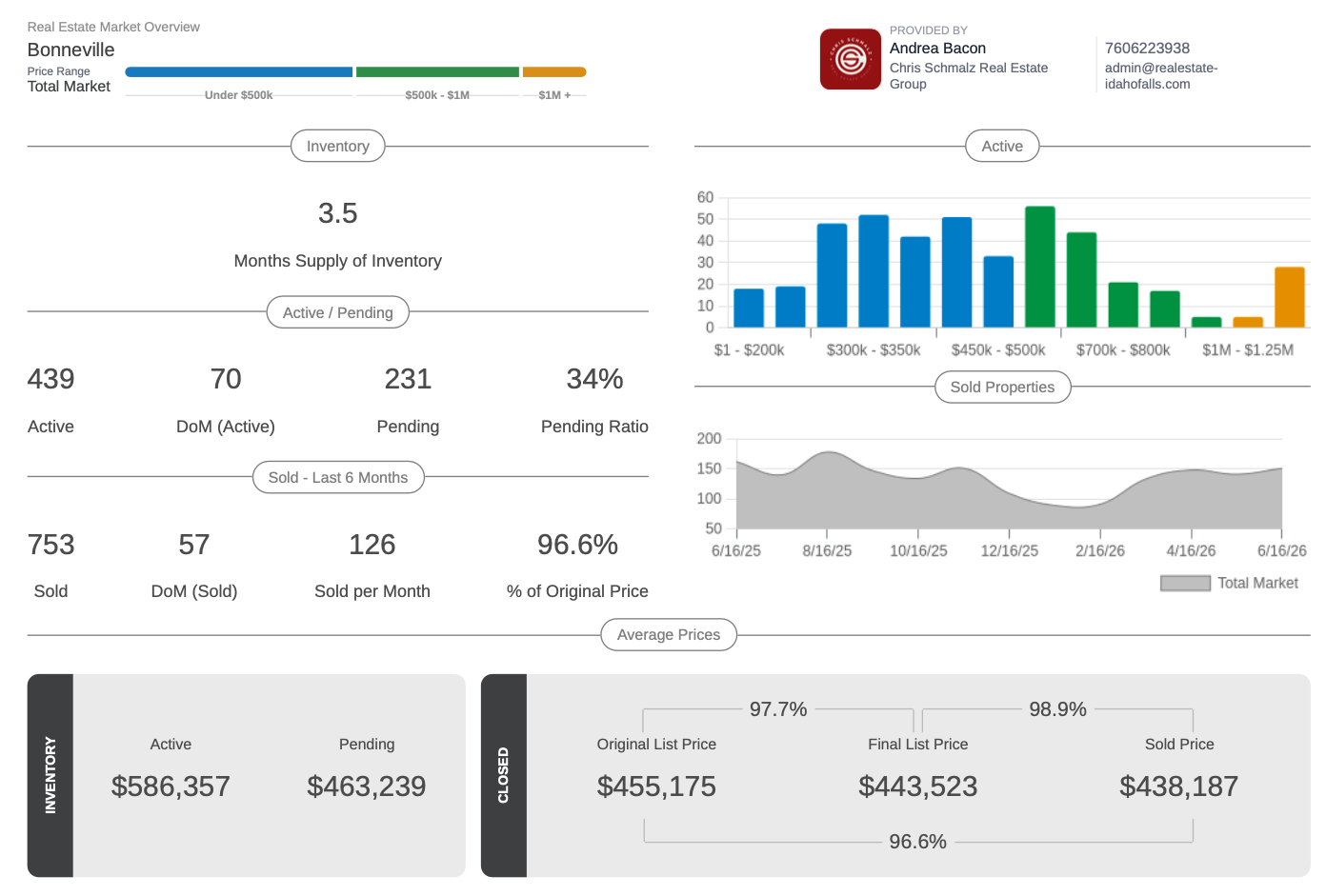The height and width of the screenshot is (896, 1326).
Task: Select the green $500k - $1M price segment
Action: [x=437, y=72]
